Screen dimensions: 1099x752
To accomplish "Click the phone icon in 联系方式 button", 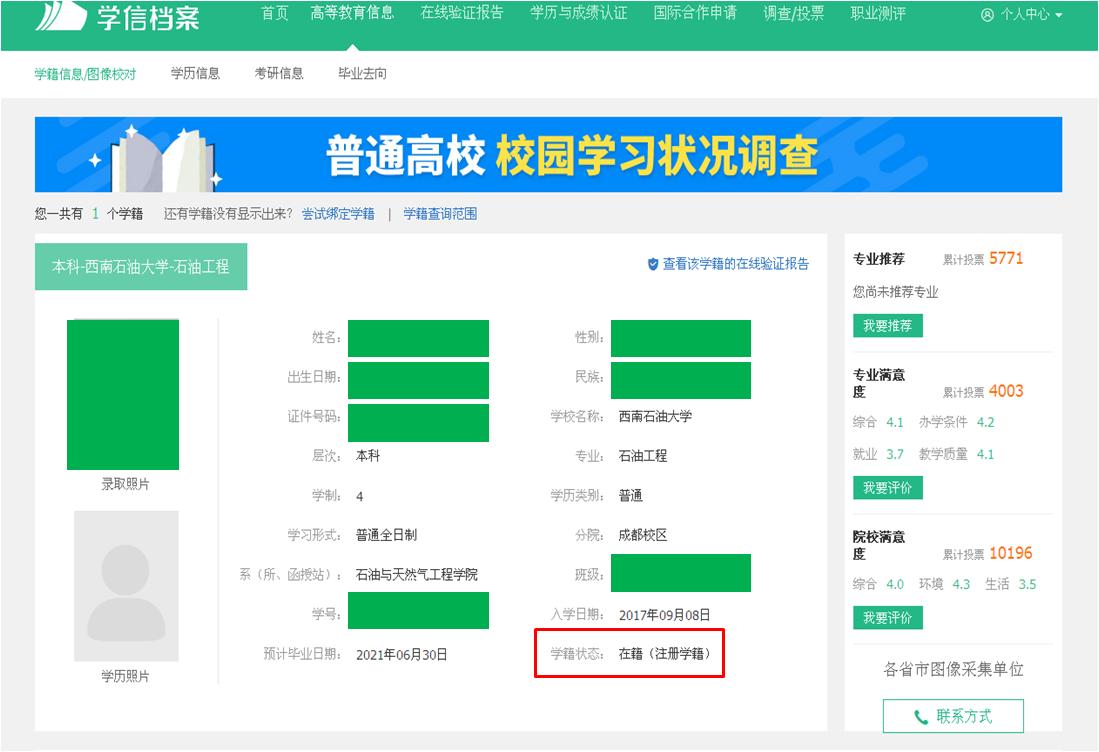I will click(921, 717).
